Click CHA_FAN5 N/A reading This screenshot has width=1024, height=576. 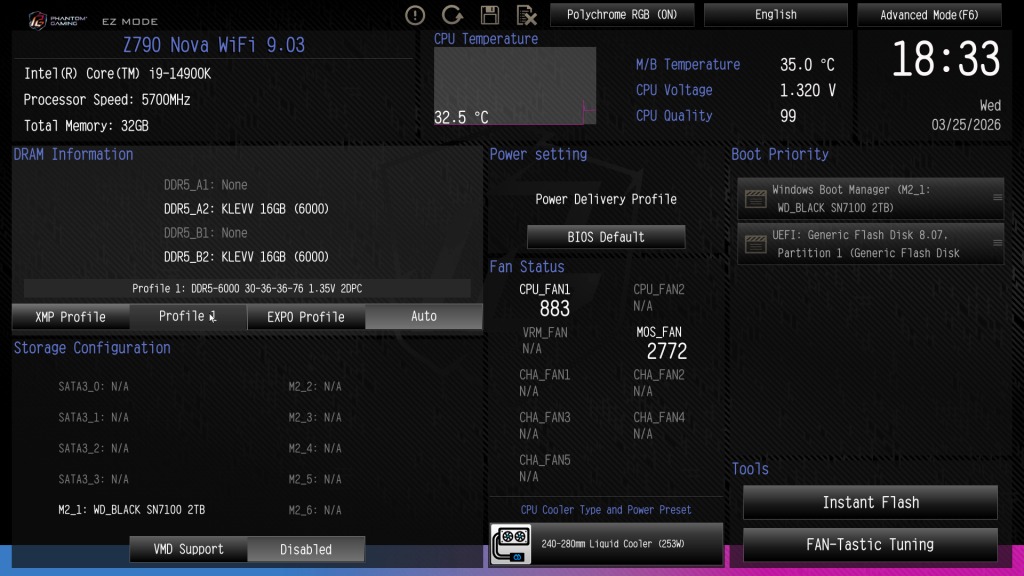pos(529,477)
